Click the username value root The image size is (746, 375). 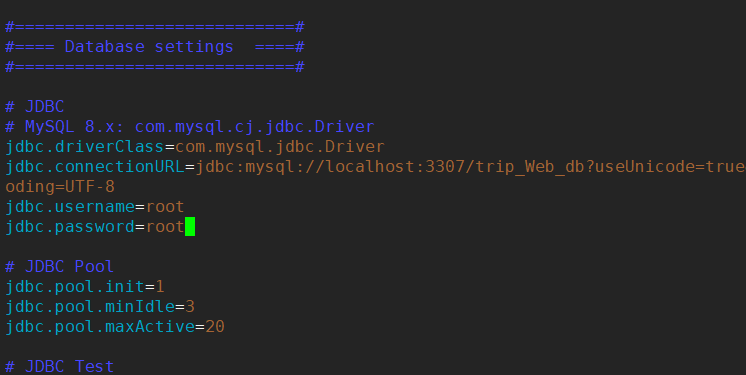pos(165,207)
